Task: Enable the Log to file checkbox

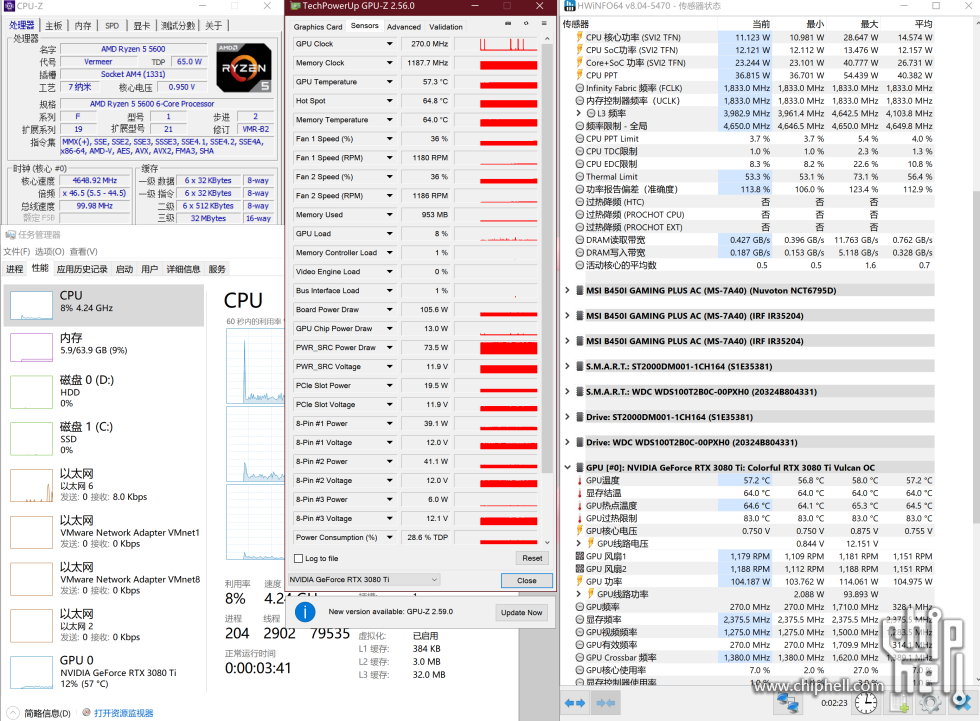Action: tap(299, 559)
